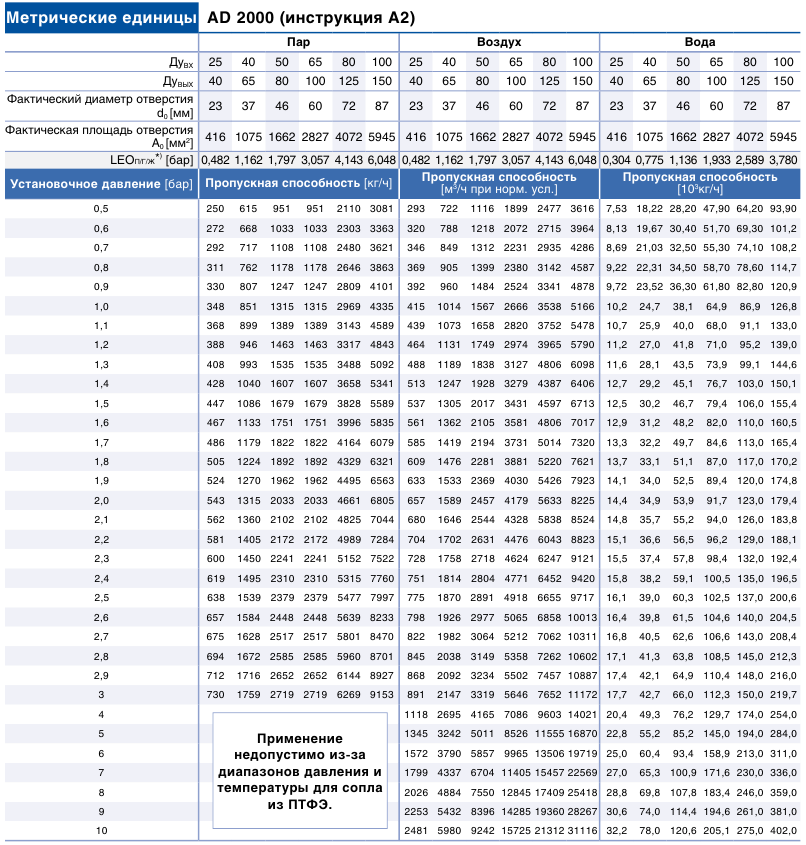This screenshot has height=845, width=806.
Task: Select water value "7,53" in the 0,5 row
Action: (x=616, y=209)
